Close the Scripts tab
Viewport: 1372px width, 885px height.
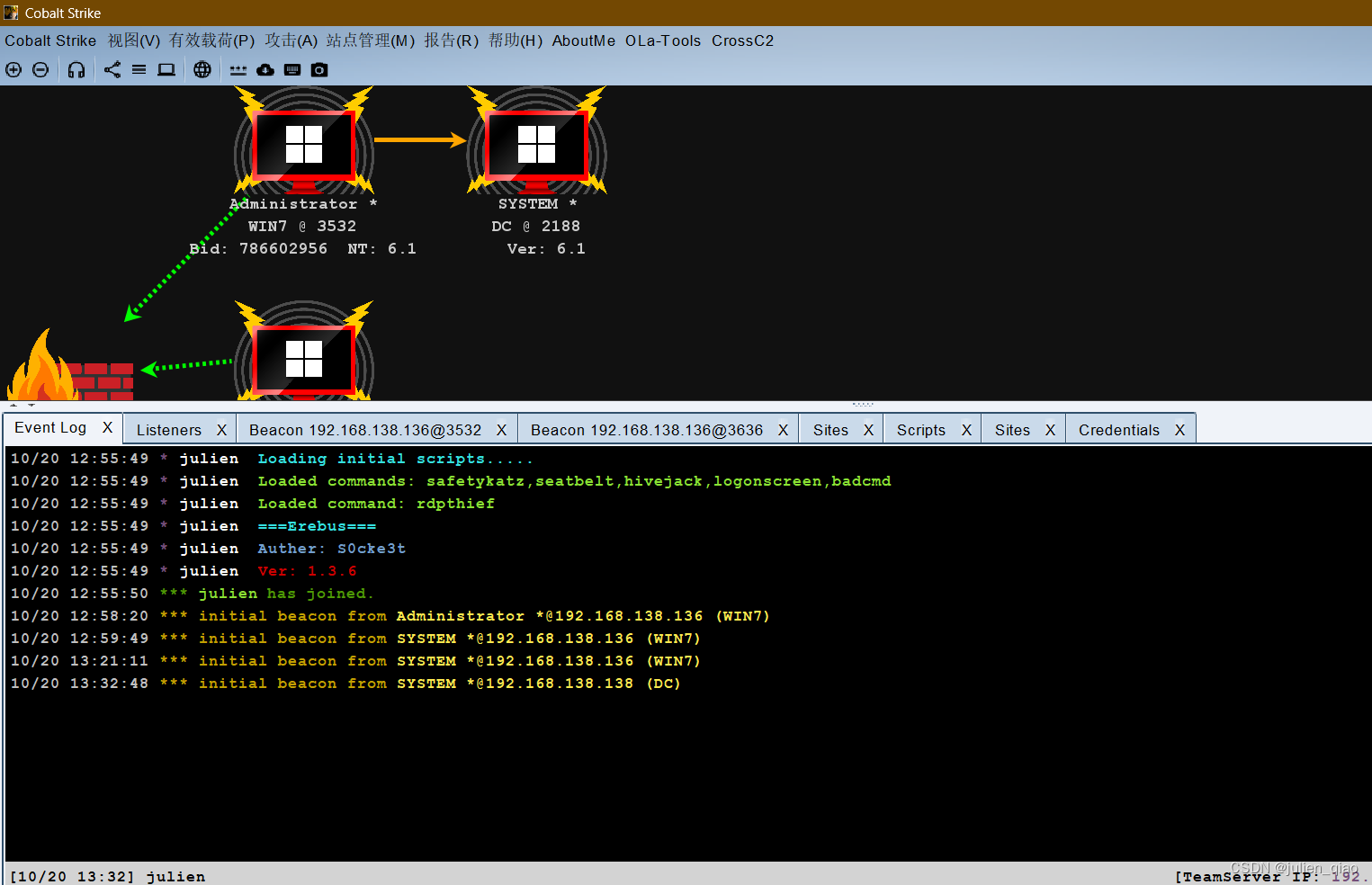[x=967, y=430]
